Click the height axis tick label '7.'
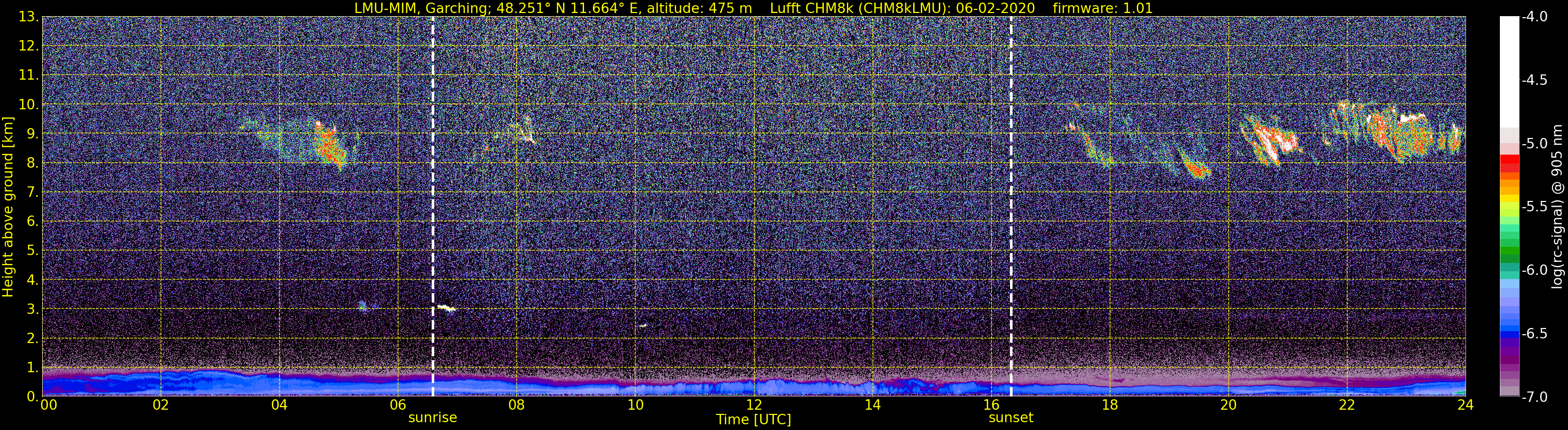Viewport: 1568px width, 430px height. 32,192
